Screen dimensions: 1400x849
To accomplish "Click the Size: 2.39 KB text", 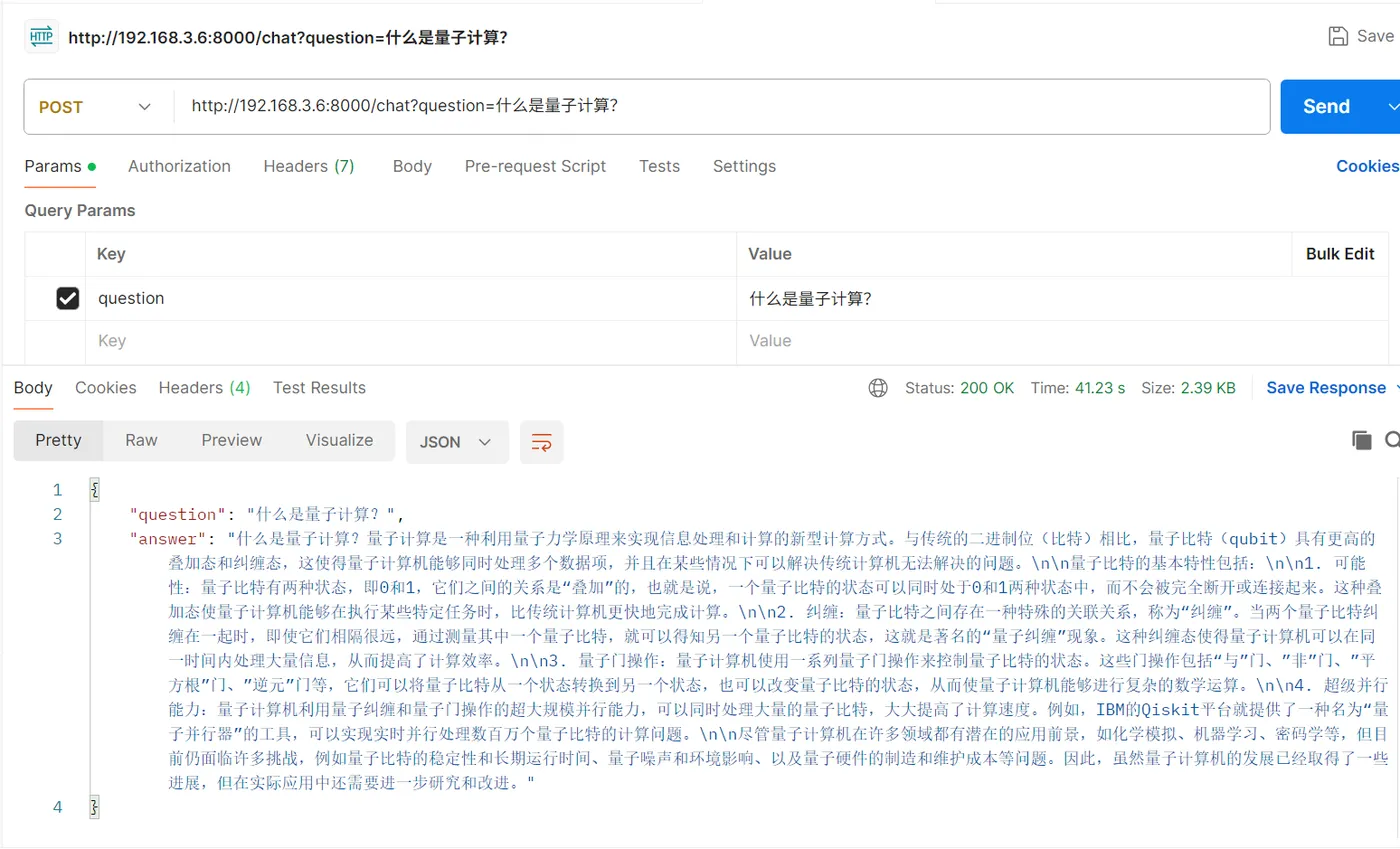I will 1188,388.
